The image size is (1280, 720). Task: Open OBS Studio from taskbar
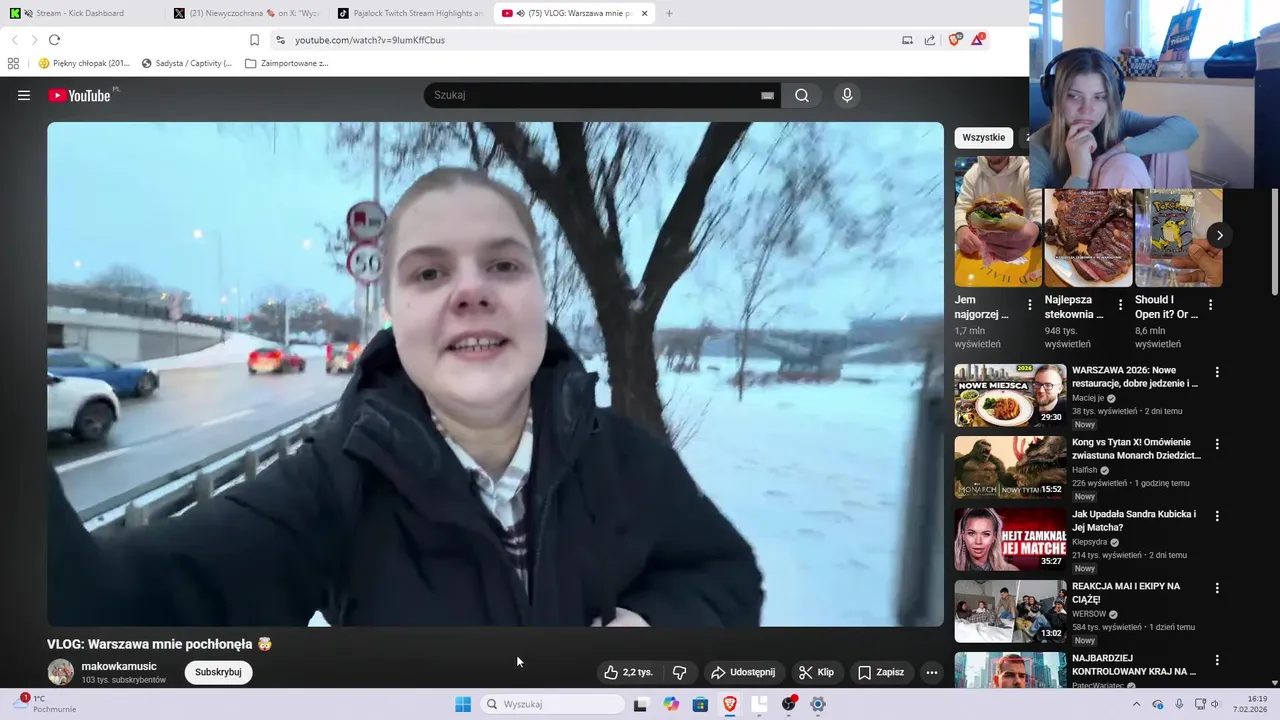point(789,704)
